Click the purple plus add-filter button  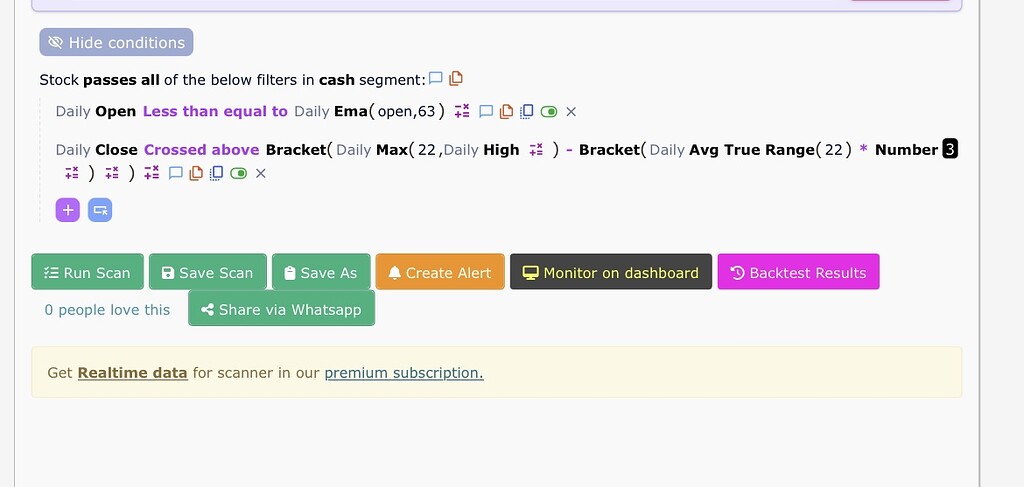(x=68, y=210)
